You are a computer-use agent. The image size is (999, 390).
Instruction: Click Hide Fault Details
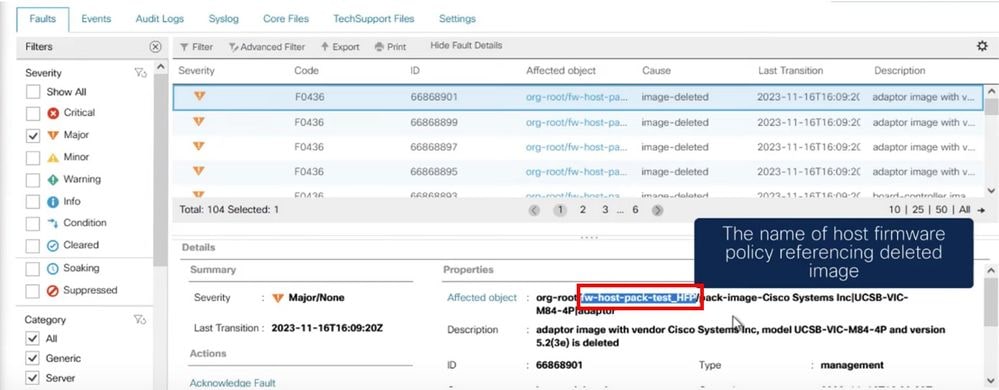click(466, 45)
